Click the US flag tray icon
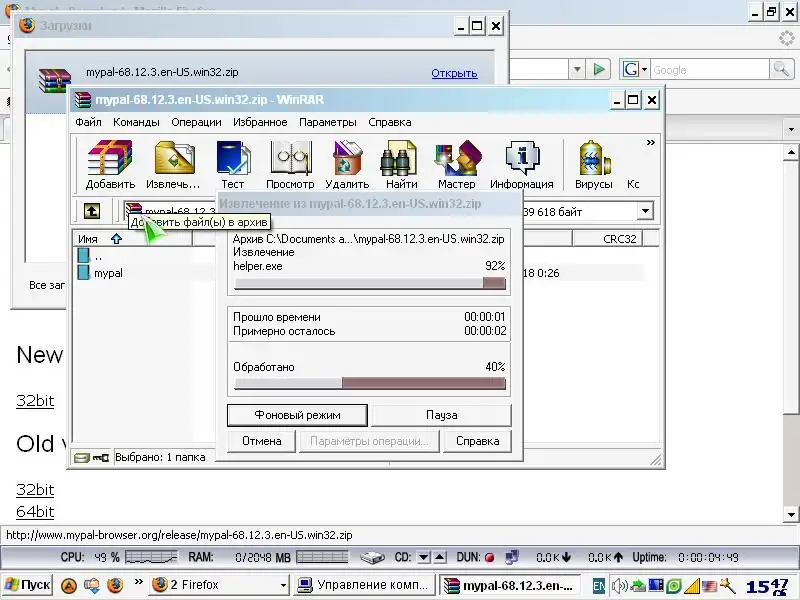This screenshot has height=600, width=800. click(709, 586)
